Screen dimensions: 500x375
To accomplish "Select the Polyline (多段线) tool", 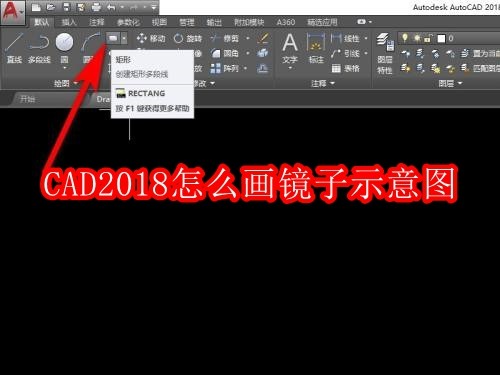I will click(39, 48).
